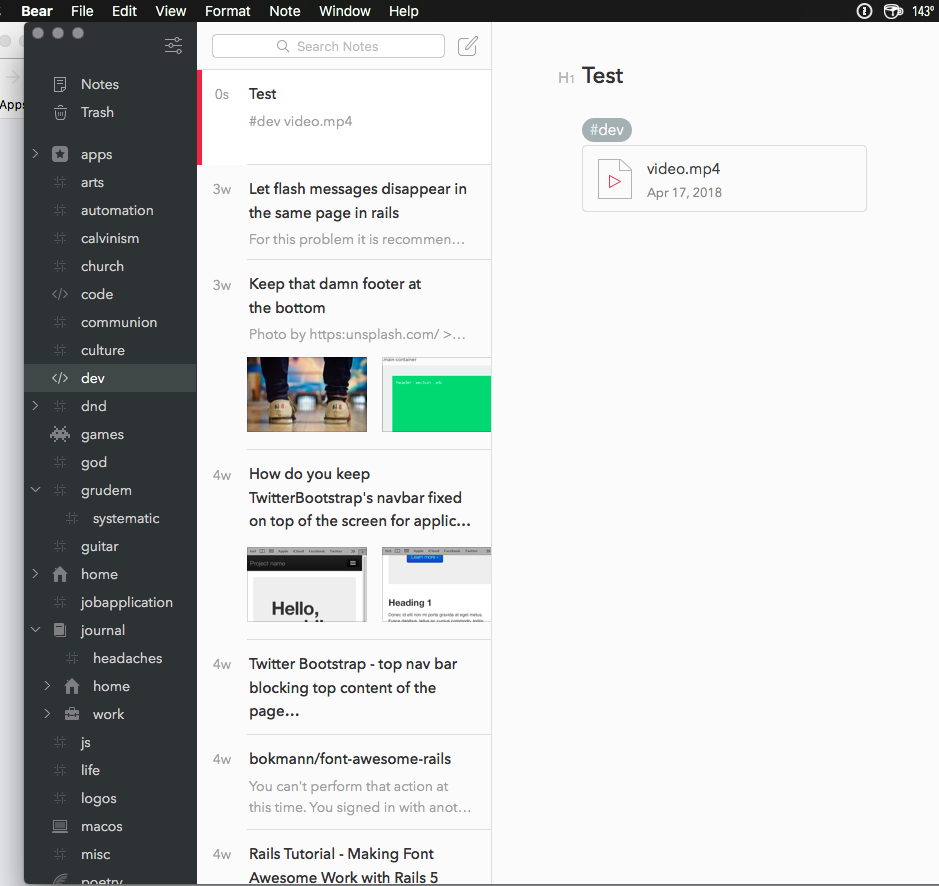Select the headaches subtag

coord(128,658)
